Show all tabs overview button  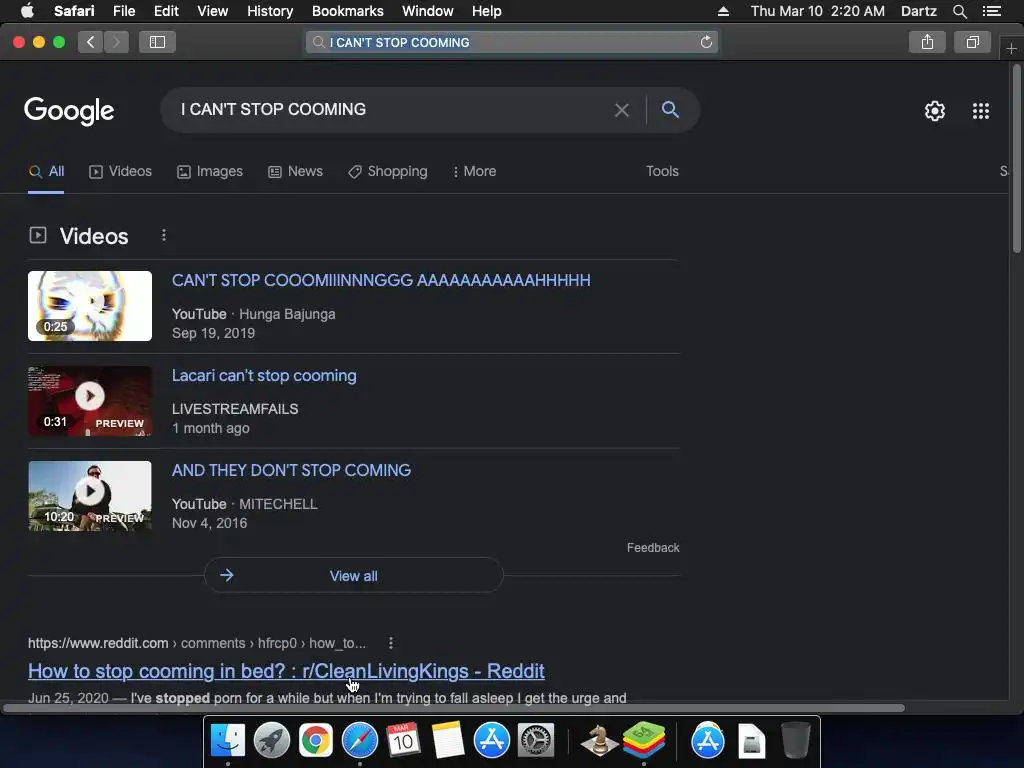(x=972, y=42)
